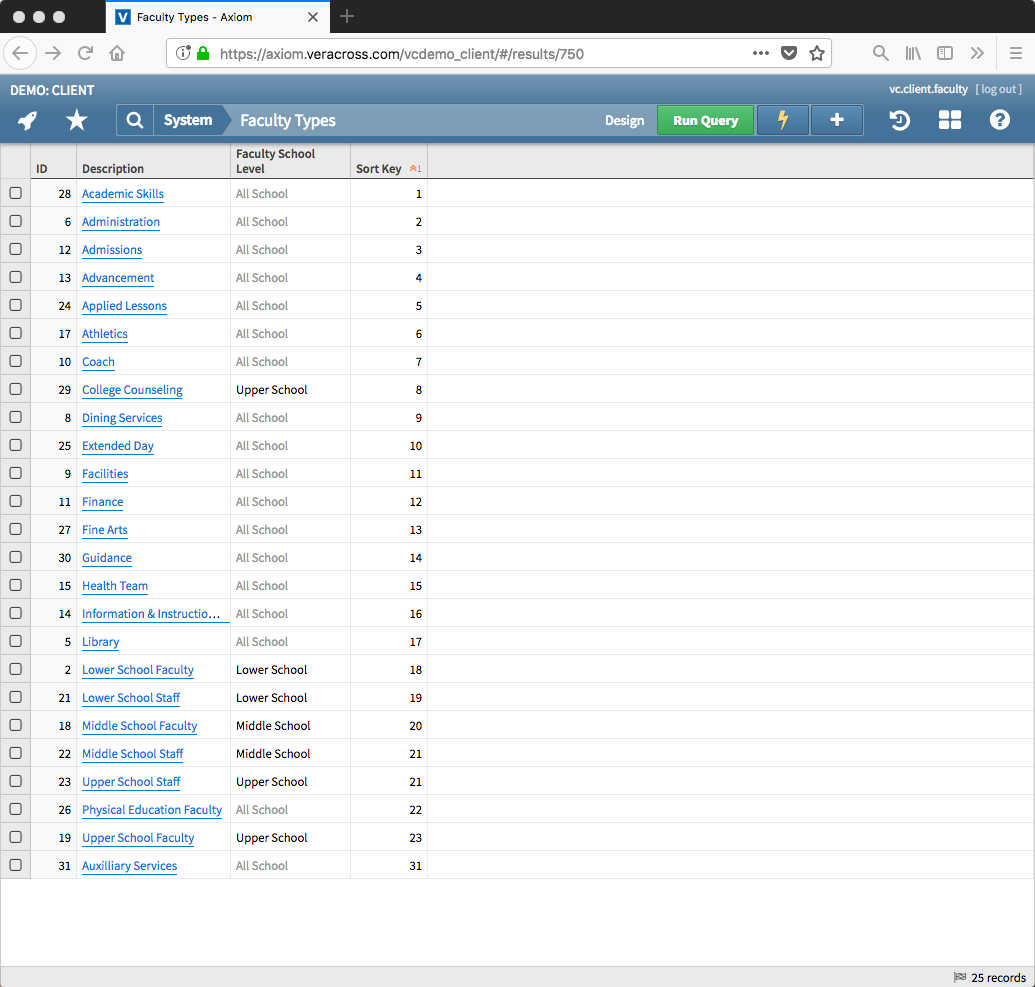Switch to the Design view

(624, 121)
